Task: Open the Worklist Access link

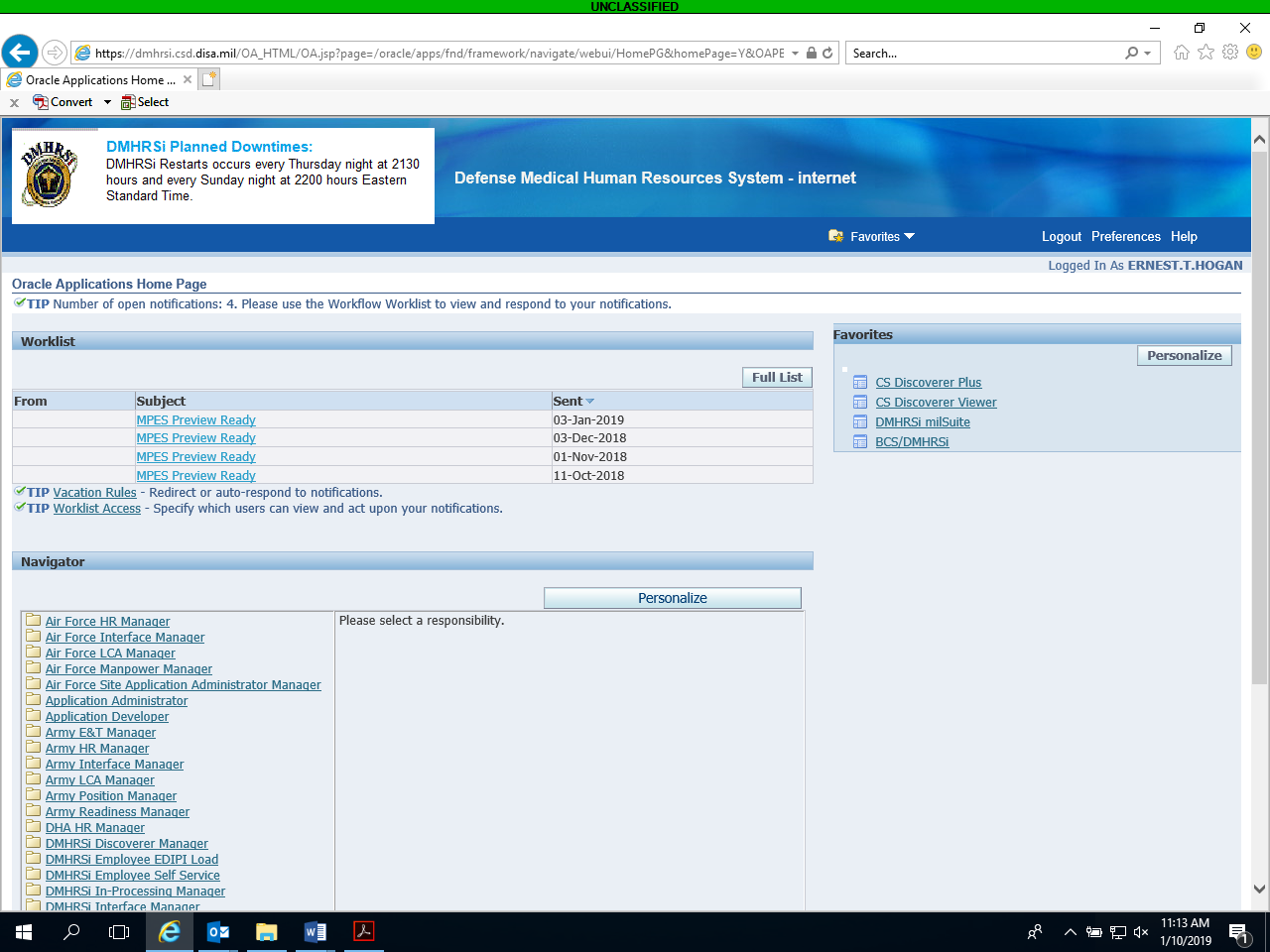Action: pyautogui.click(x=96, y=508)
